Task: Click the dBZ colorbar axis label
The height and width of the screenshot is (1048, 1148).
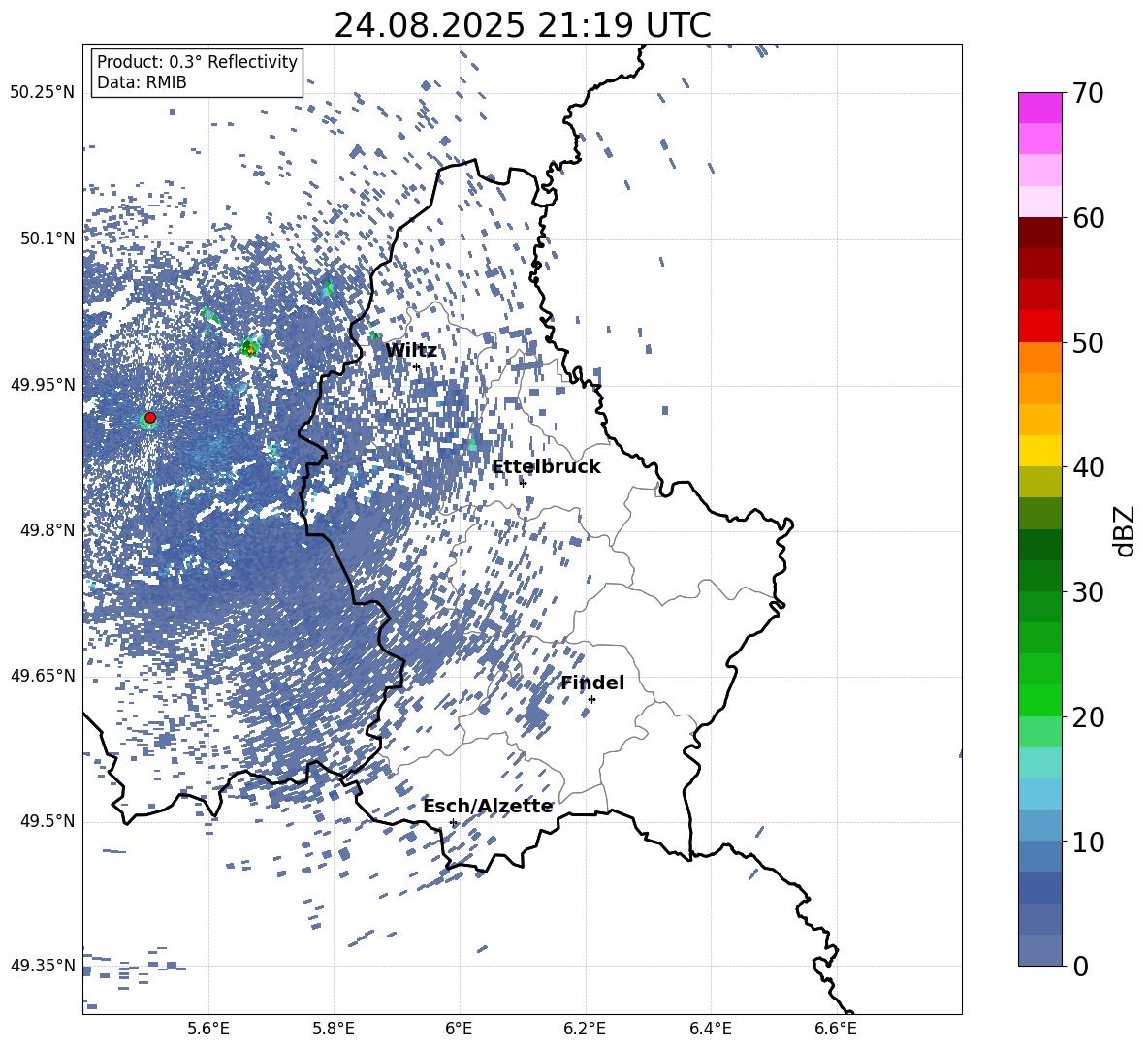Action: pyautogui.click(x=1125, y=530)
